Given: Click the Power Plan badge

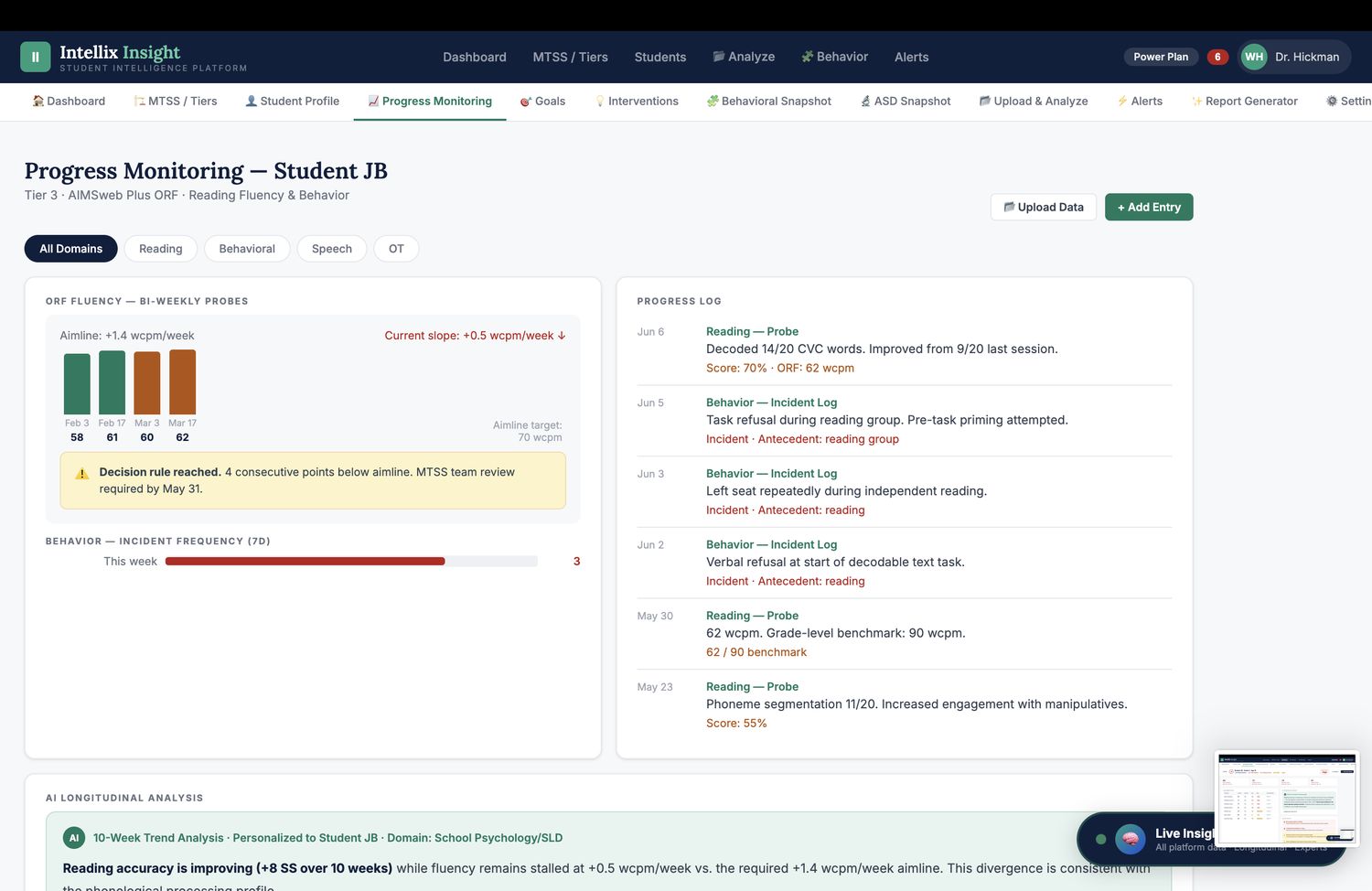Looking at the screenshot, I should click(x=1161, y=57).
